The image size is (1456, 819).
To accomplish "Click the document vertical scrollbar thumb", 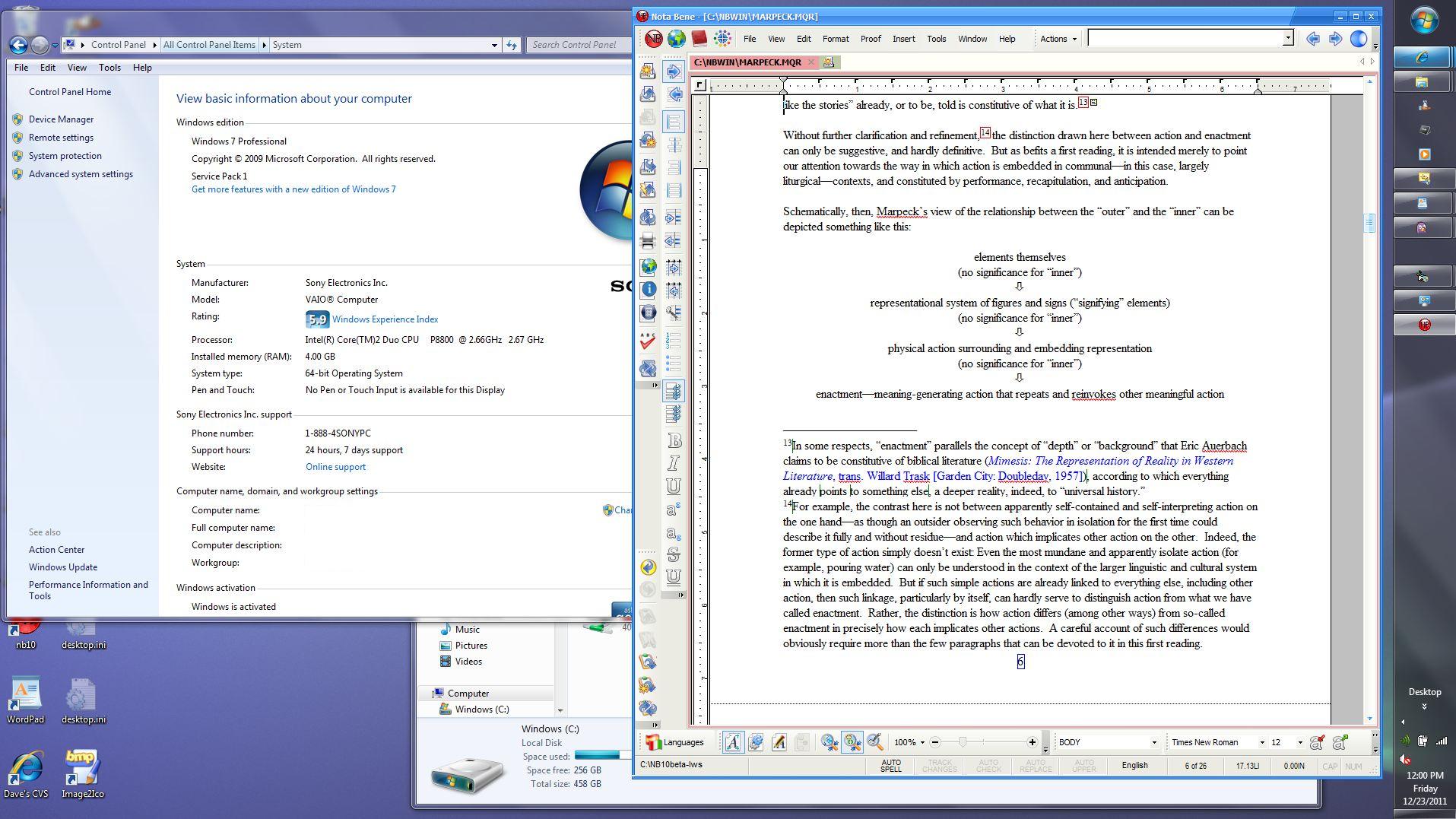I will pos(1370,223).
